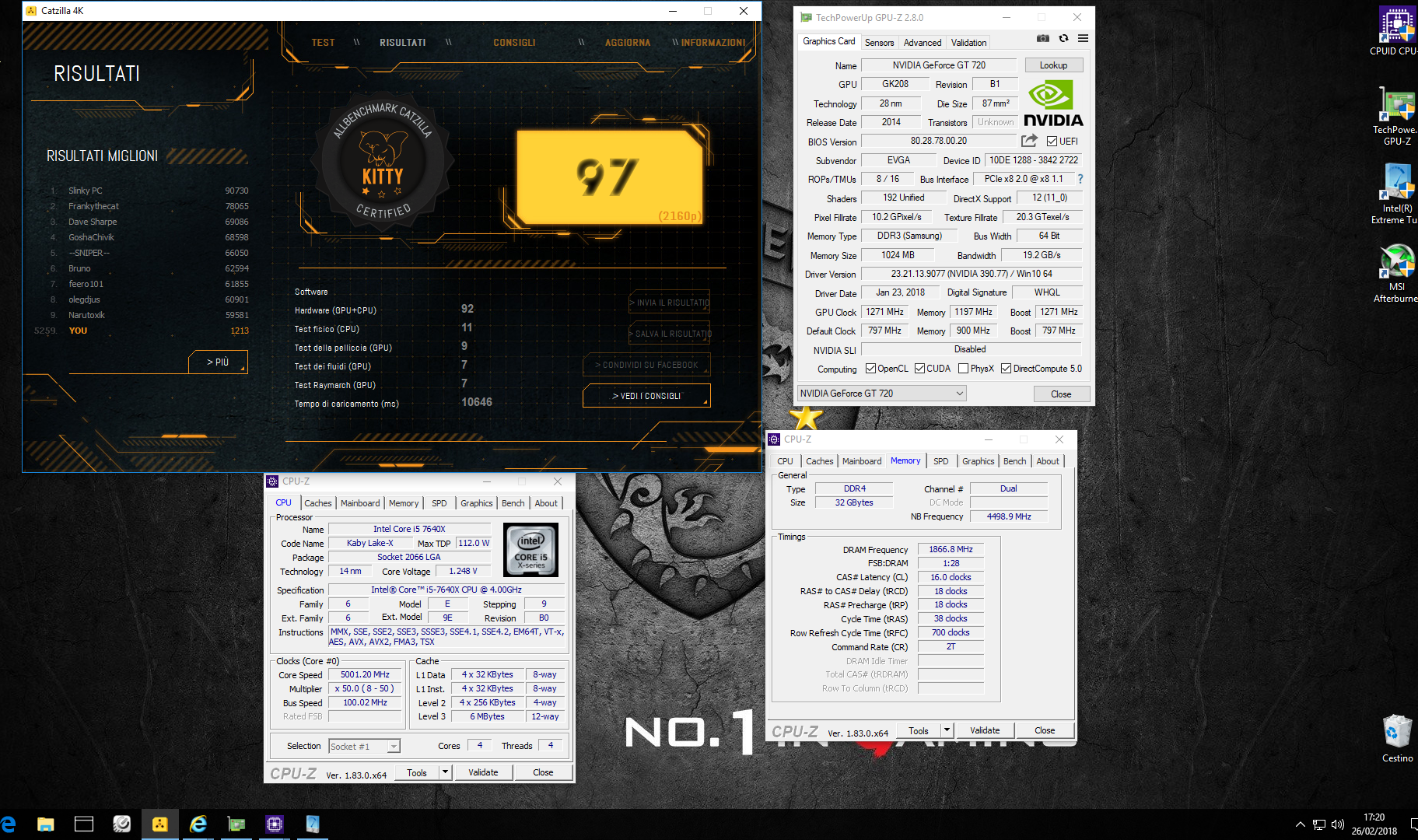
Task: Click the PIÙ button in results
Action: 218,362
